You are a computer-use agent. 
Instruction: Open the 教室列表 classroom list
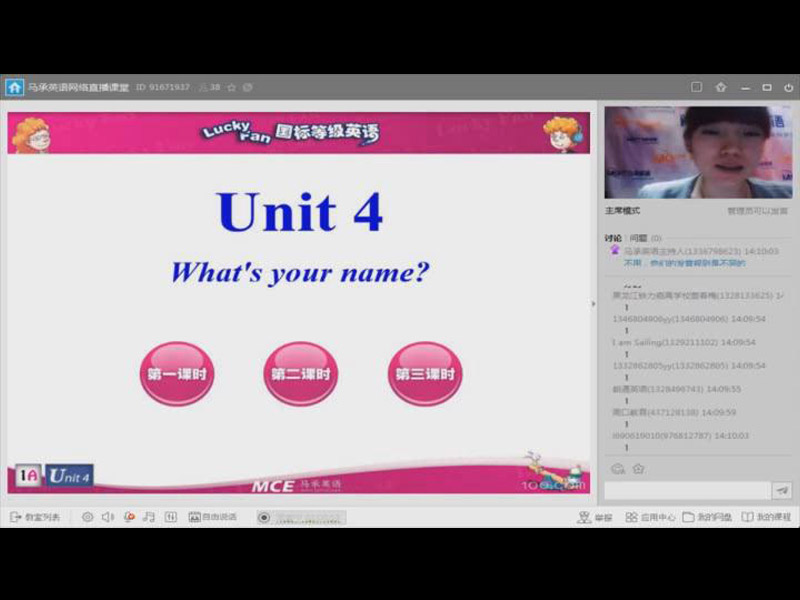pos(35,517)
